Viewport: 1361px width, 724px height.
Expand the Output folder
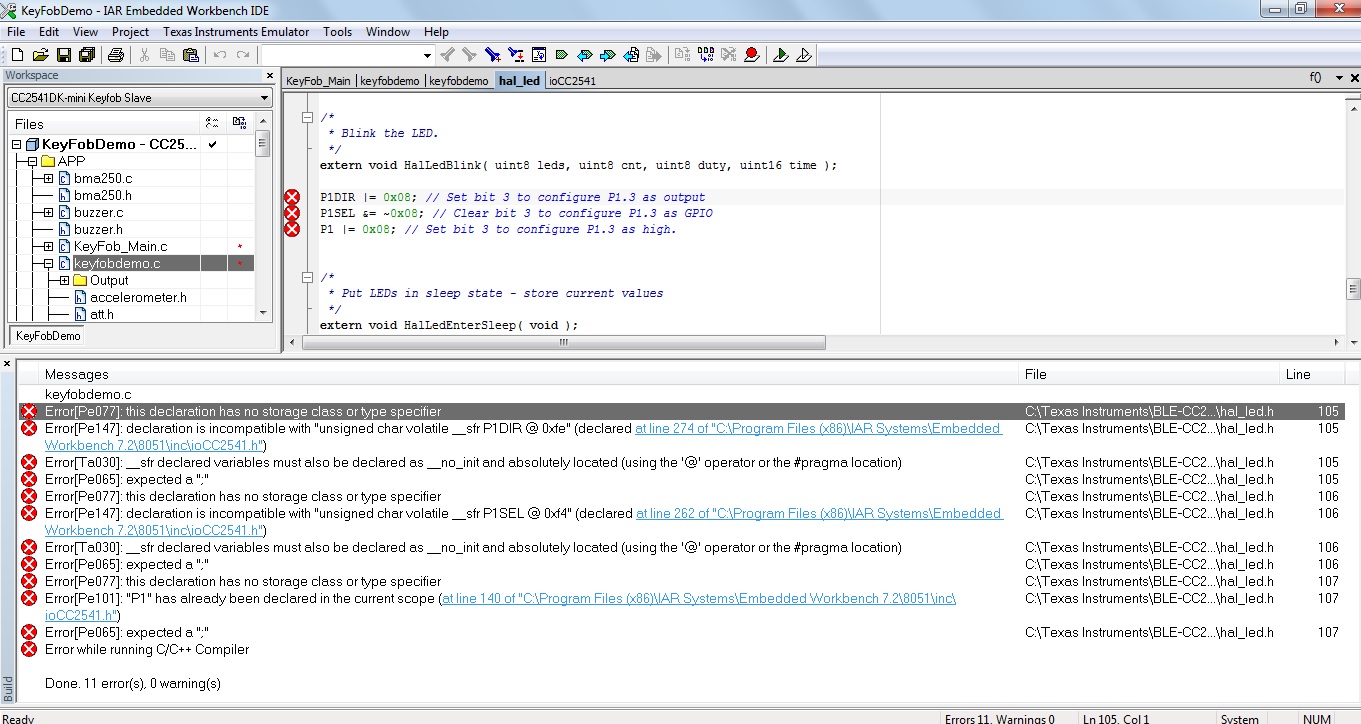[64, 281]
